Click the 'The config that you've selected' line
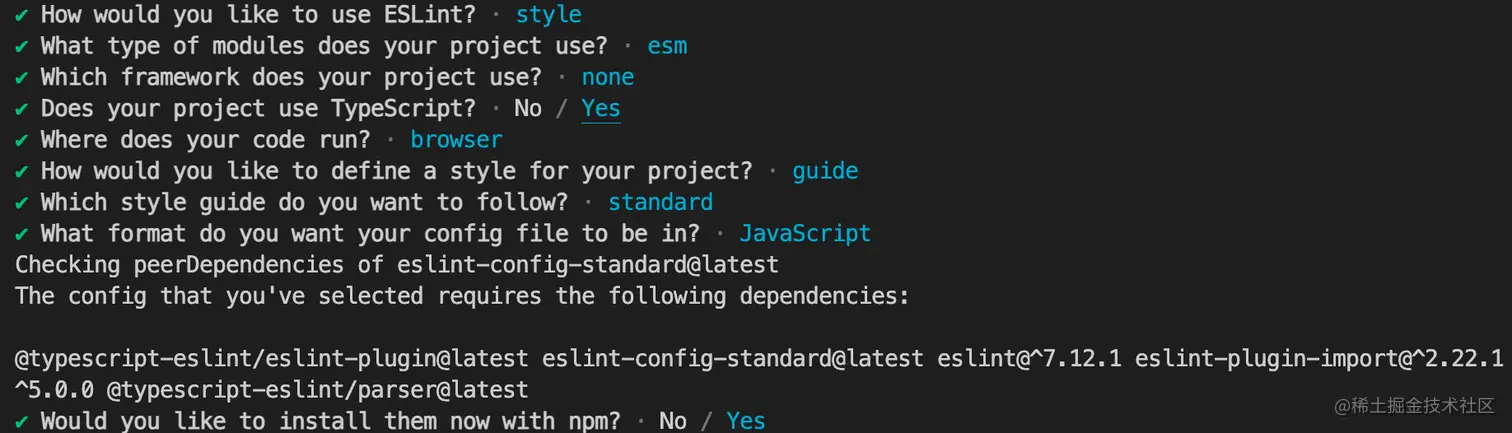This screenshot has width=1512, height=433. click(462, 296)
